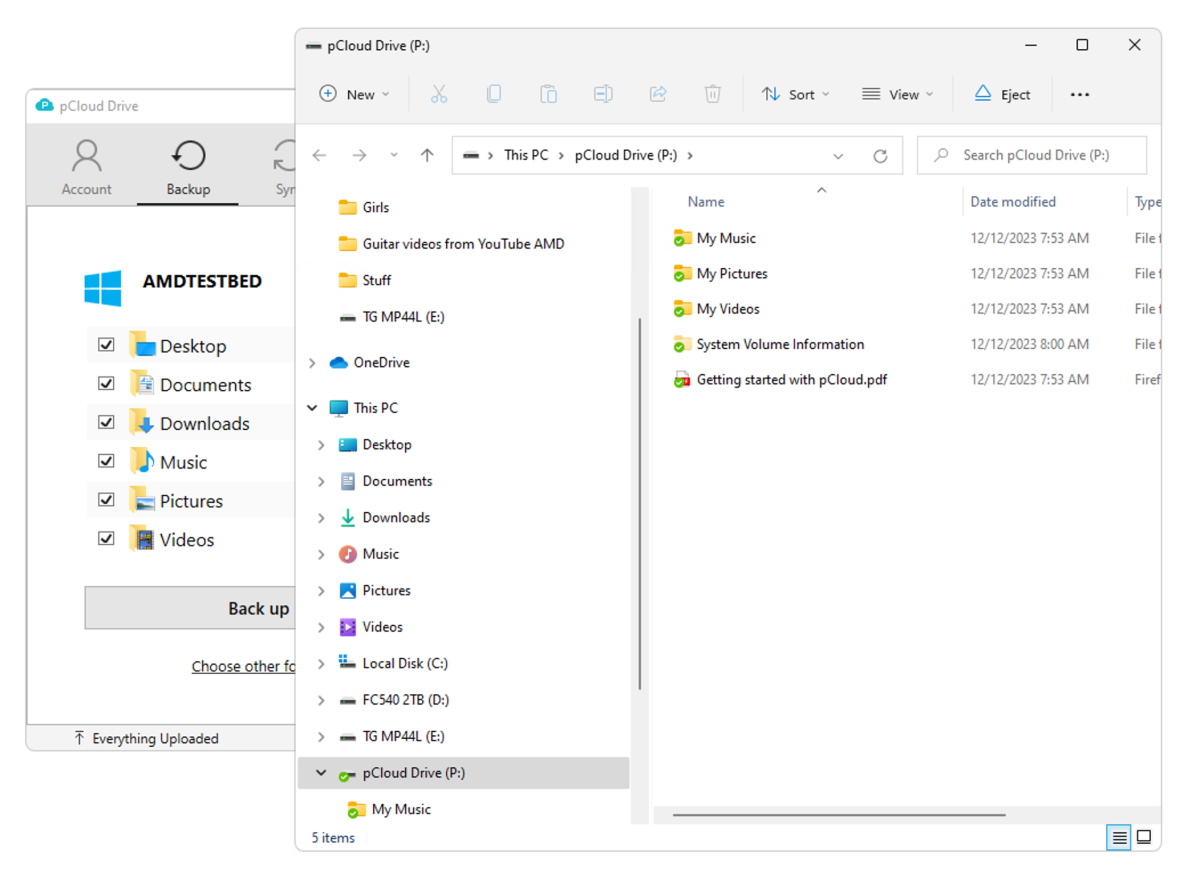Open the address bar history dropdown
The height and width of the screenshot is (877, 1200).
pyautogui.click(x=838, y=156)
